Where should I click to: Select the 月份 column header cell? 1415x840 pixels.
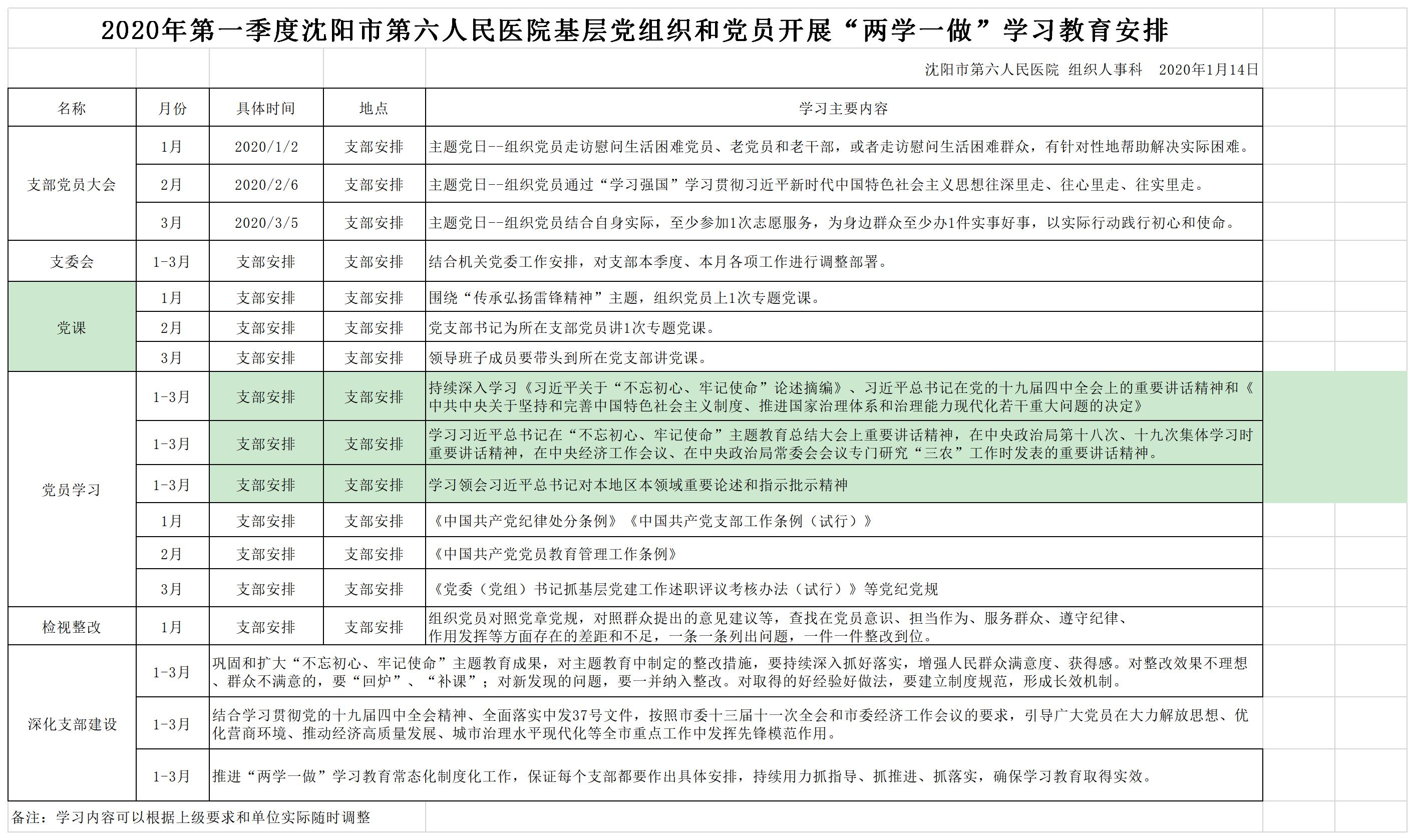click(x=172, y=108)
